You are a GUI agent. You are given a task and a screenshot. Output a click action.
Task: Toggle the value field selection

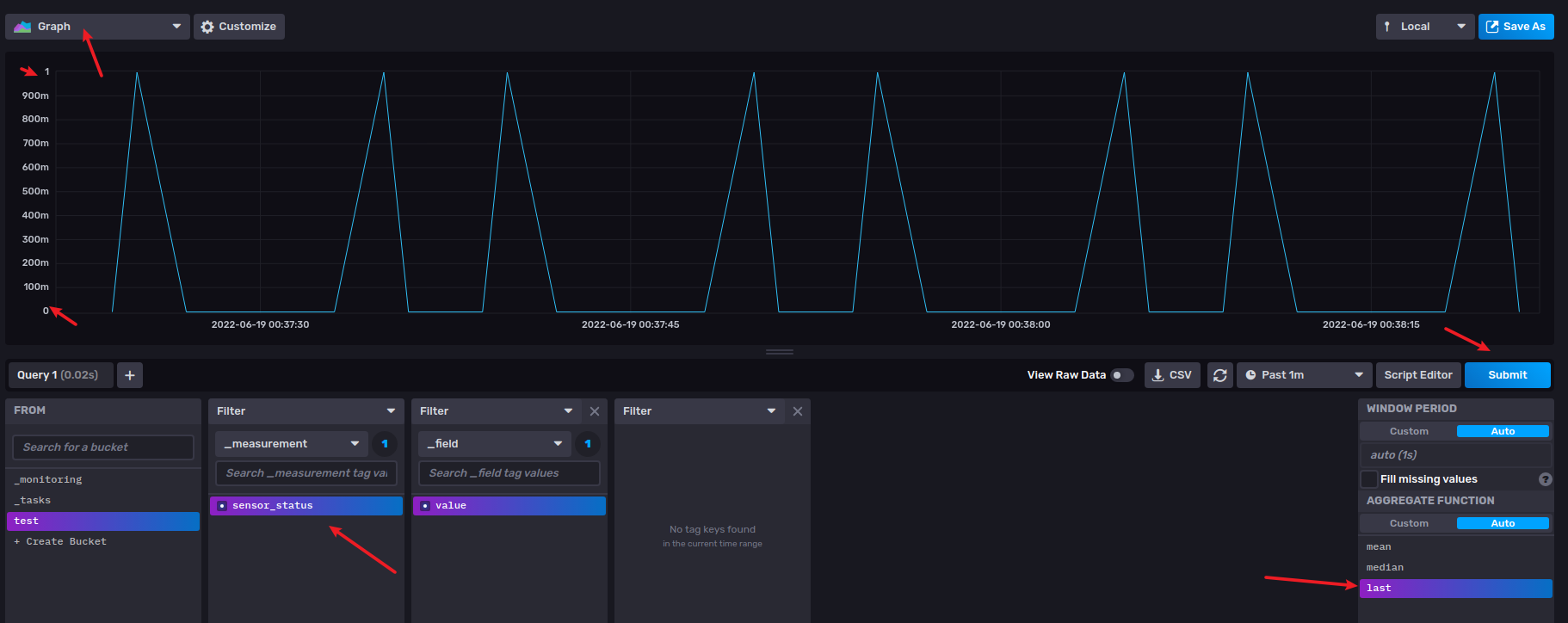[509, 506]
